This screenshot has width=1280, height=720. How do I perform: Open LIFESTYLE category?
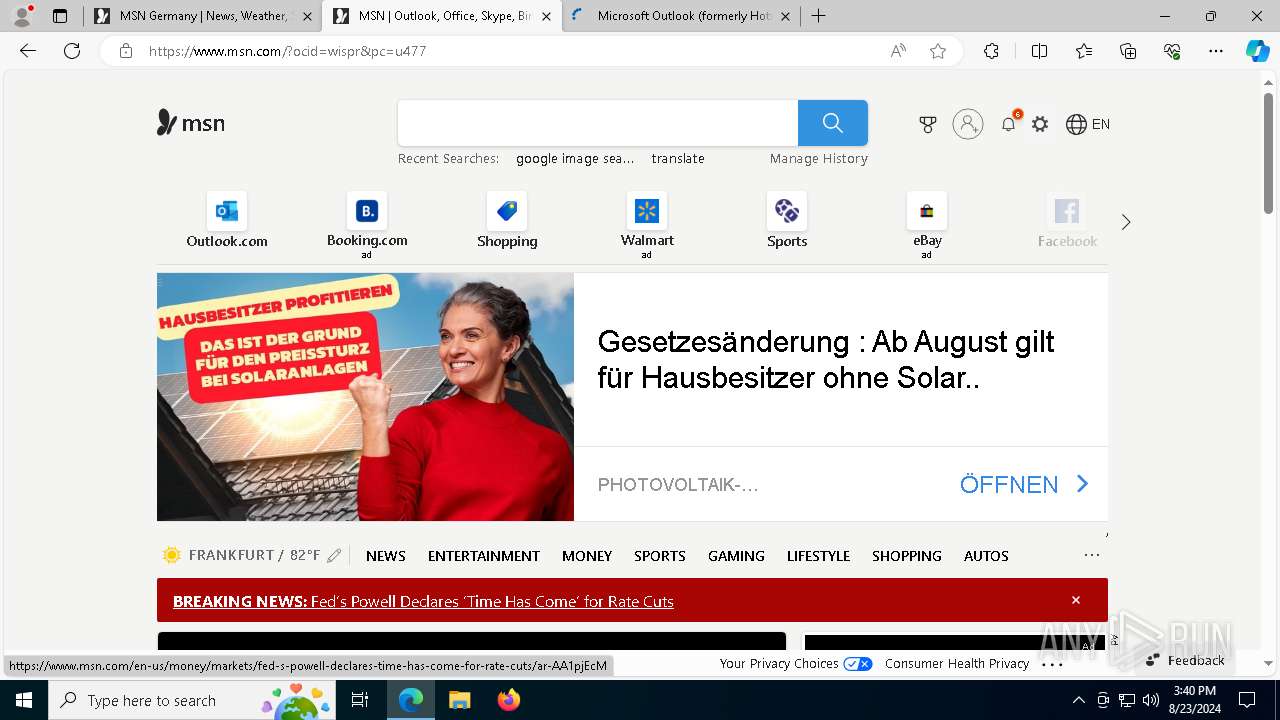(818, 556)
